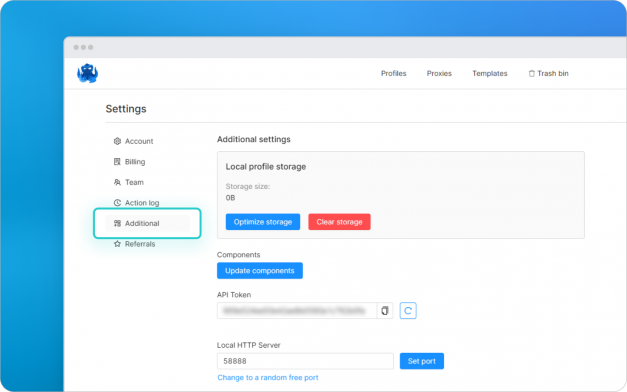Click the Local HTTP Server port field
This screenshot has height=392, width=627.
point(305,361)
